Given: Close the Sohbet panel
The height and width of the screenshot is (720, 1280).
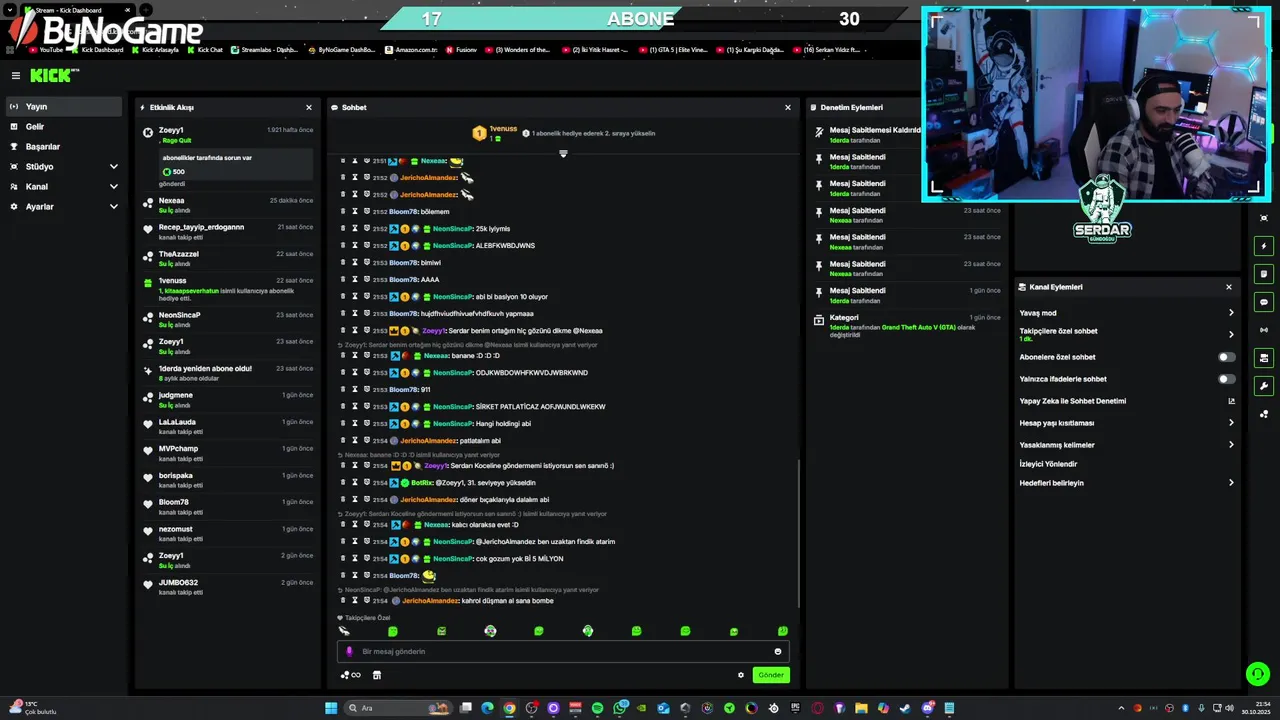Looking at the screenshot, I should (788, 107).
